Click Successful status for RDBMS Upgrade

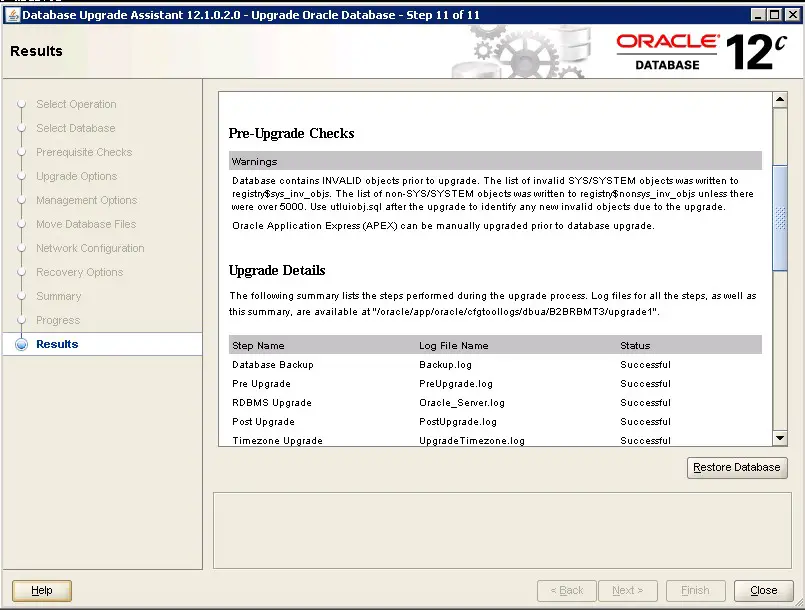point(645,403)
